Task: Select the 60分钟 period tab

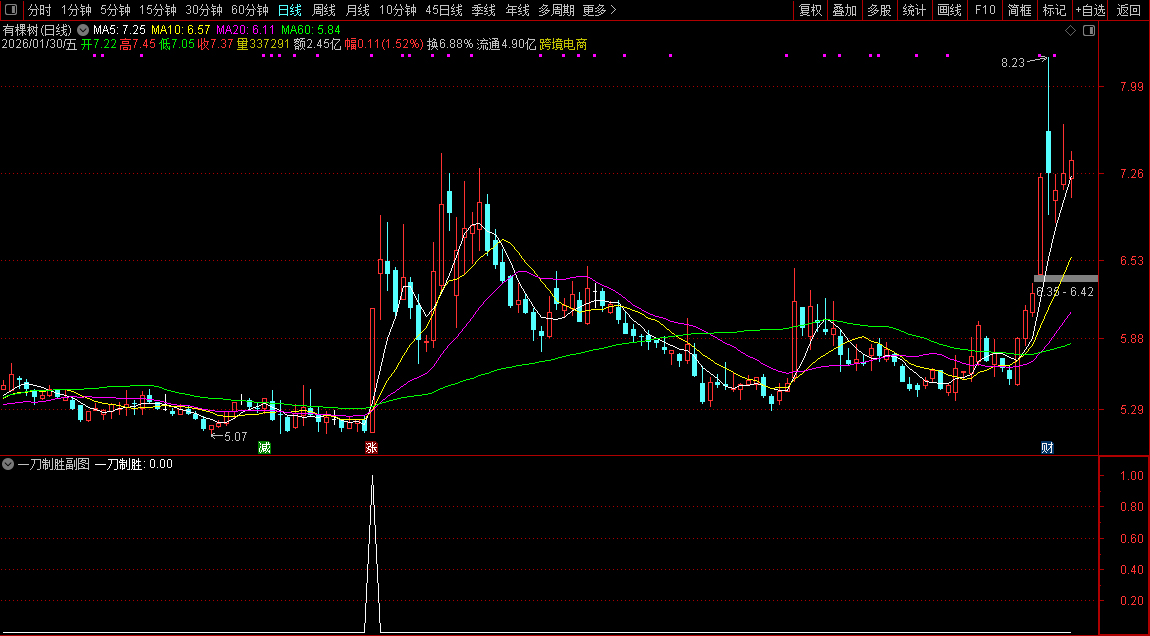Action: point(249,10)
